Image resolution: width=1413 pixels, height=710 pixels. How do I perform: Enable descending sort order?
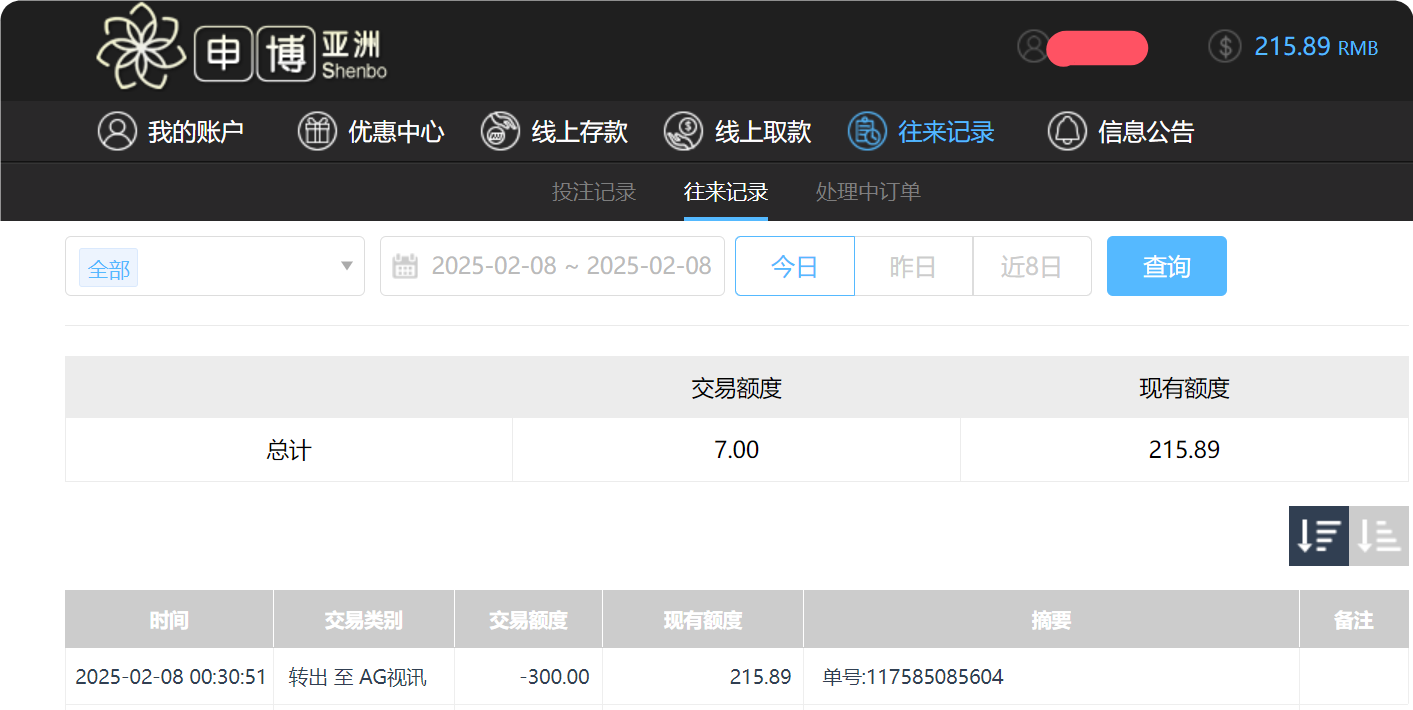click(1318, 536)
